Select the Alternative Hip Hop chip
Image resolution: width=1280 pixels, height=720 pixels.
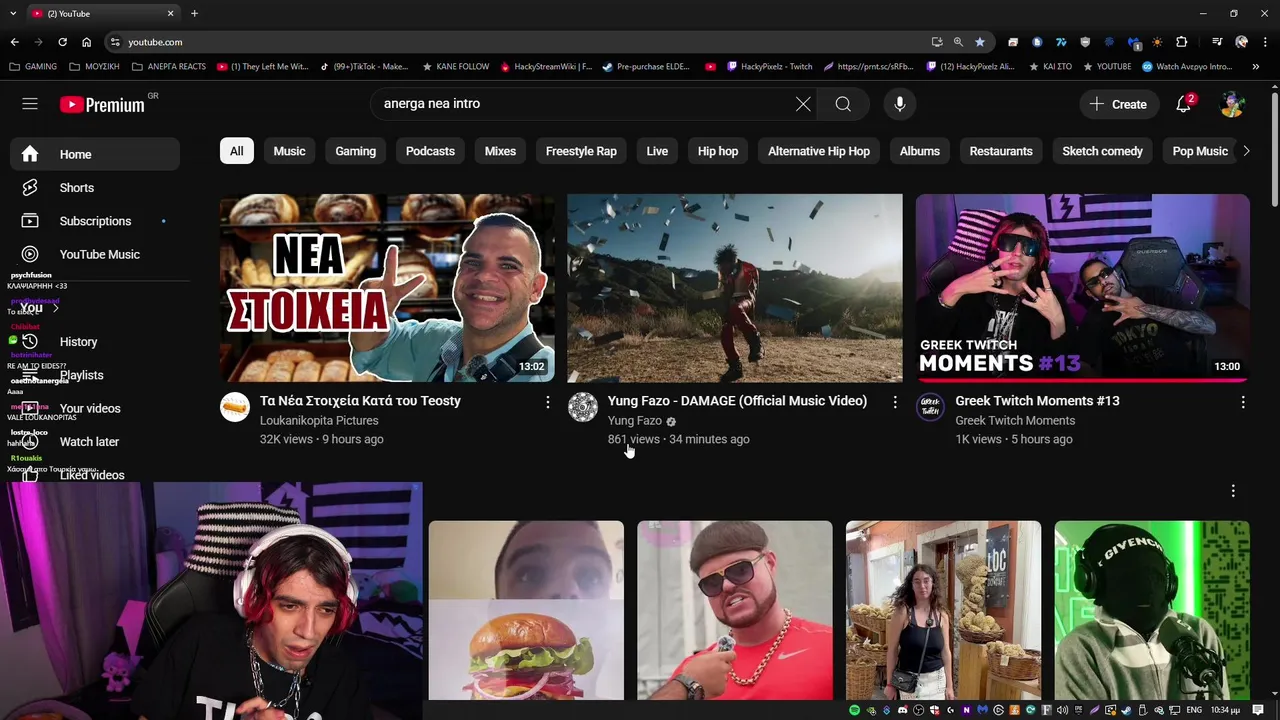(819, 151)
